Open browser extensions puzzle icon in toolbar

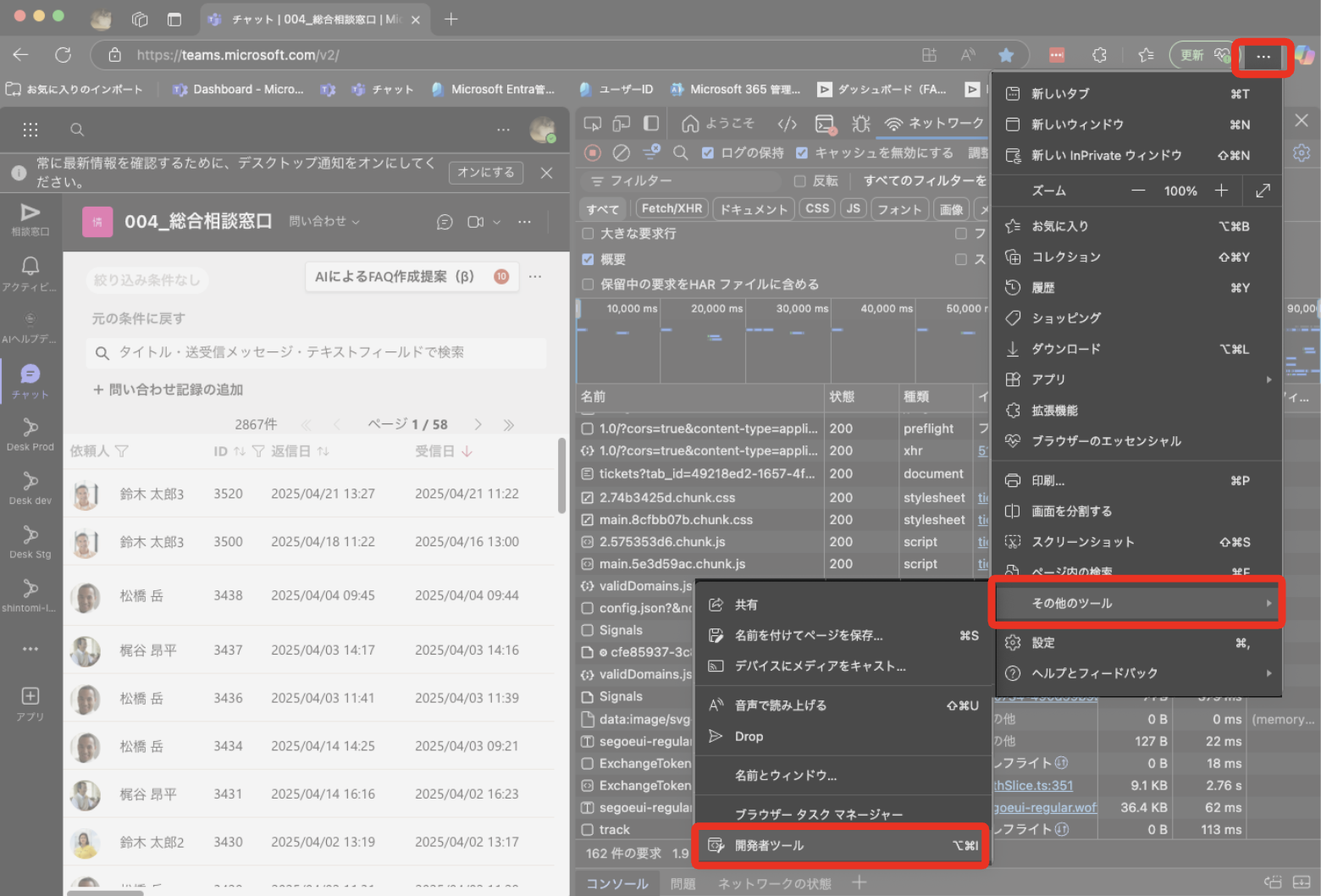1099,55
